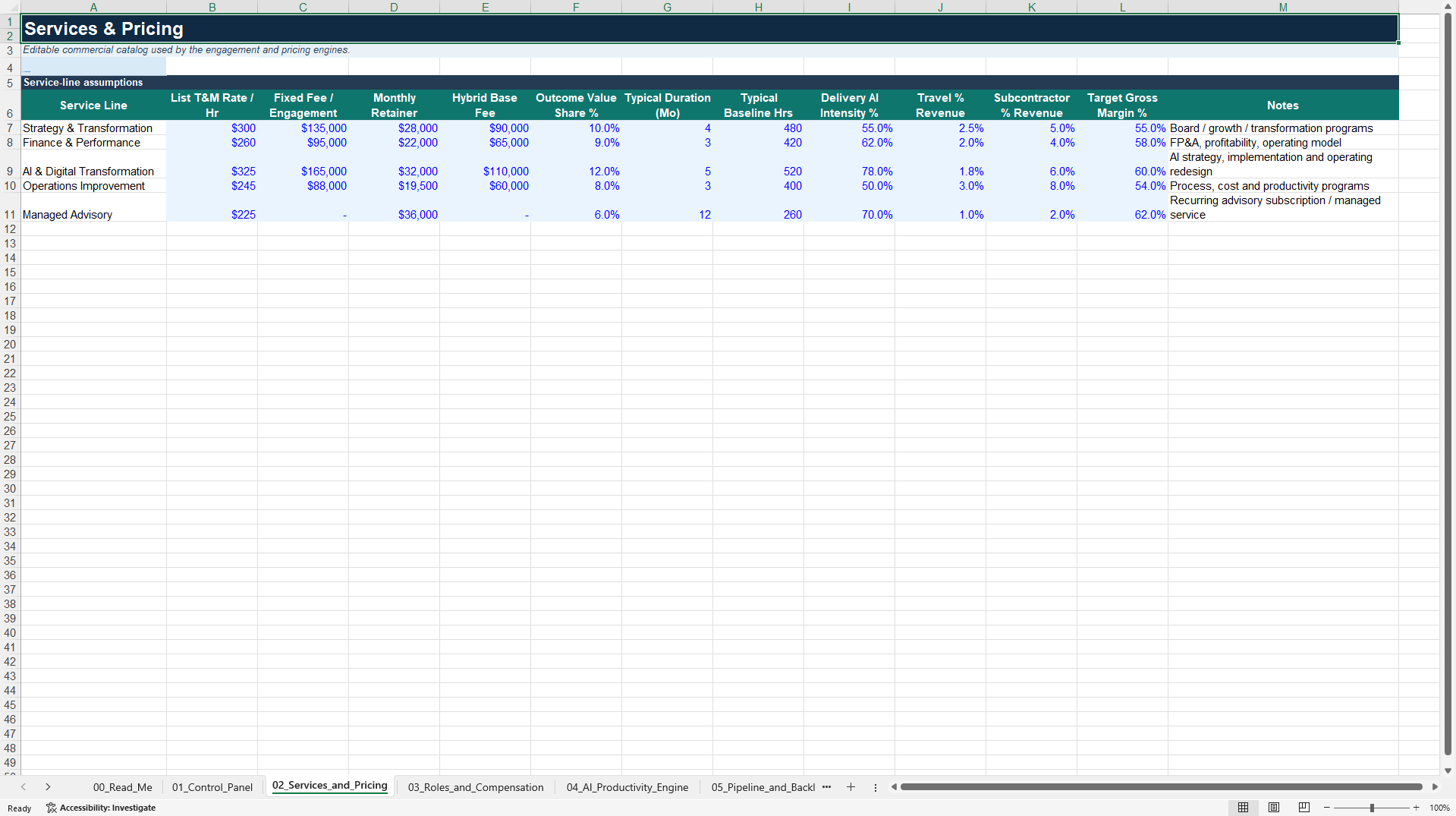Add a new sheet with plus icon
This screenshot has width=1456, height=816.
tap(851, 787)
